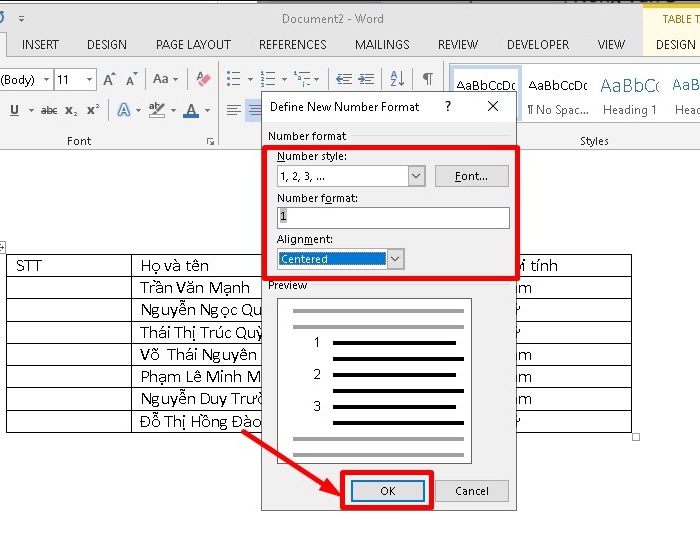The image size is (700, 545).
Task: Click the dialog Help question mark
Action: point(448,106)
